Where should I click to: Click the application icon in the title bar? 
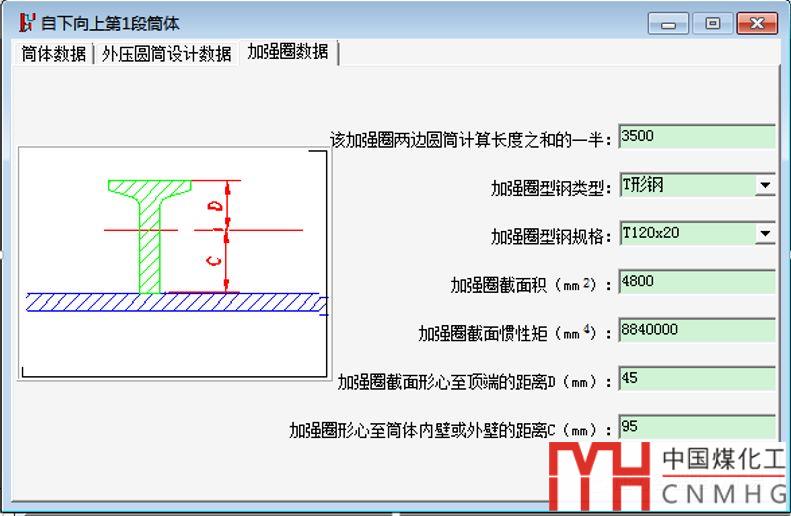tap(27, 22)
